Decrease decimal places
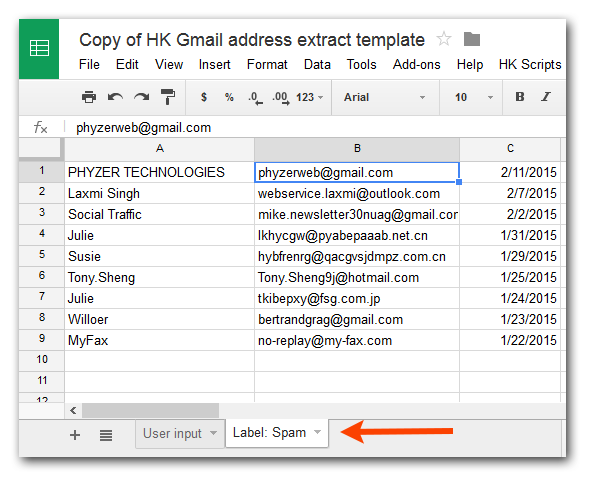 tap(255, 98)
